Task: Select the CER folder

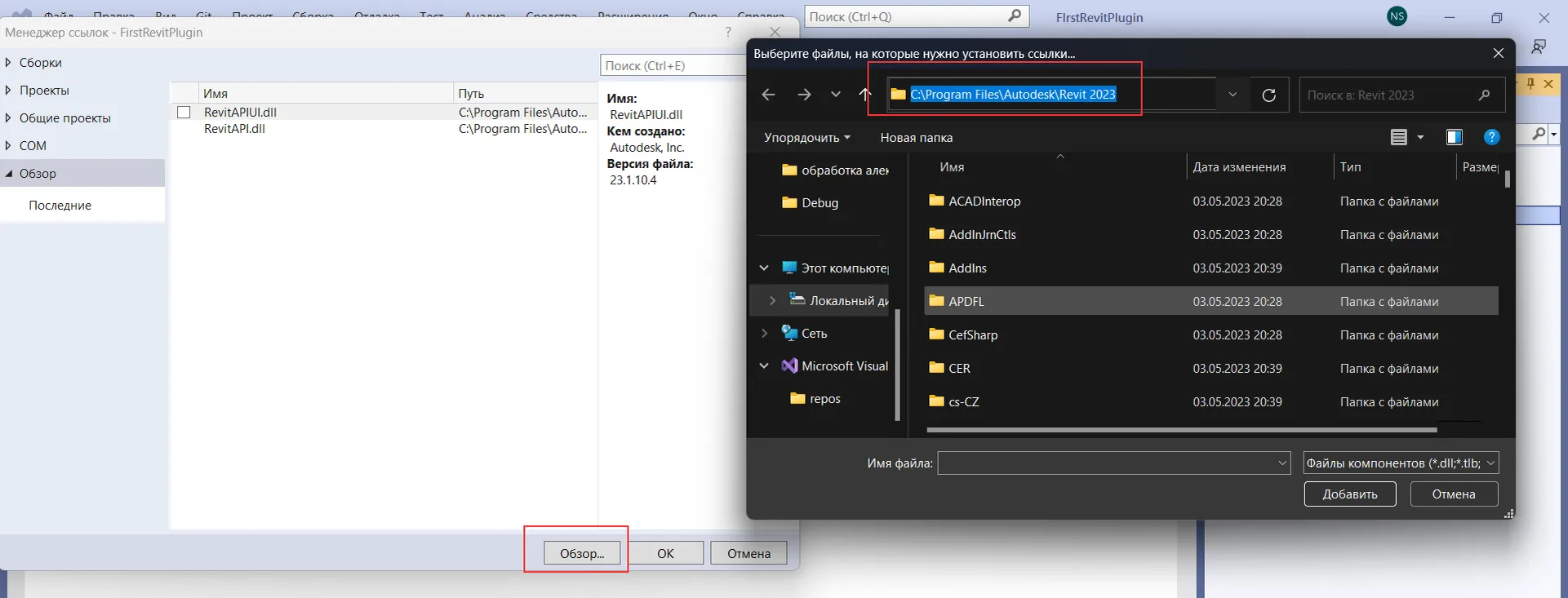Action: pos(1212,369)
